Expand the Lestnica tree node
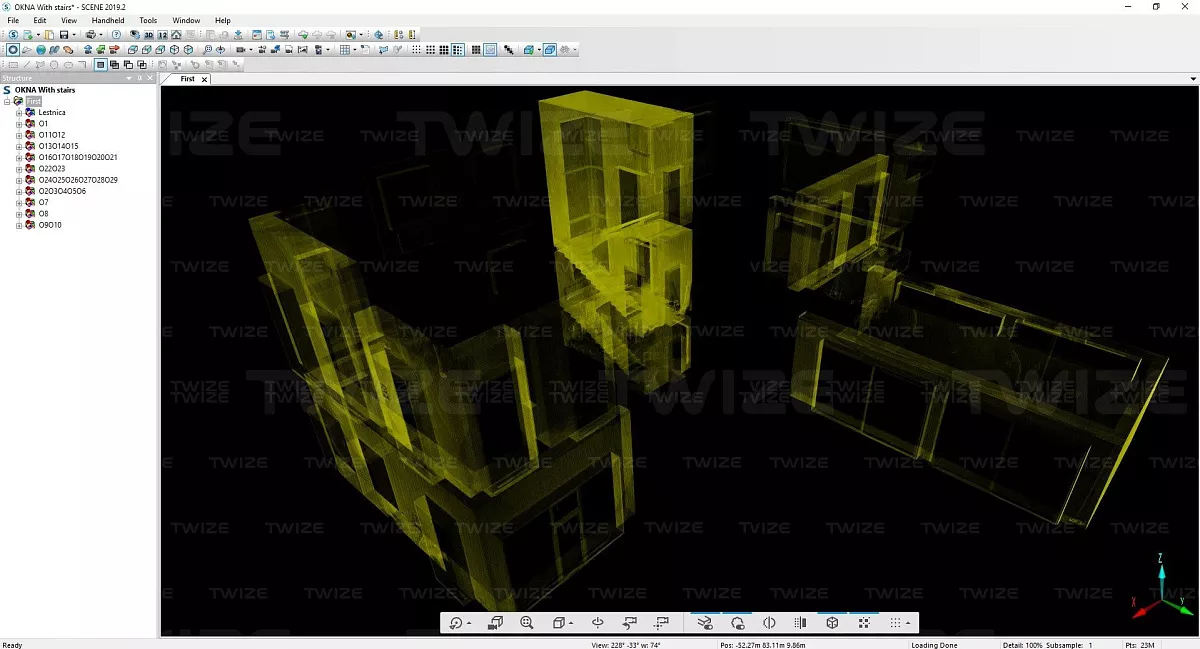 18,113
